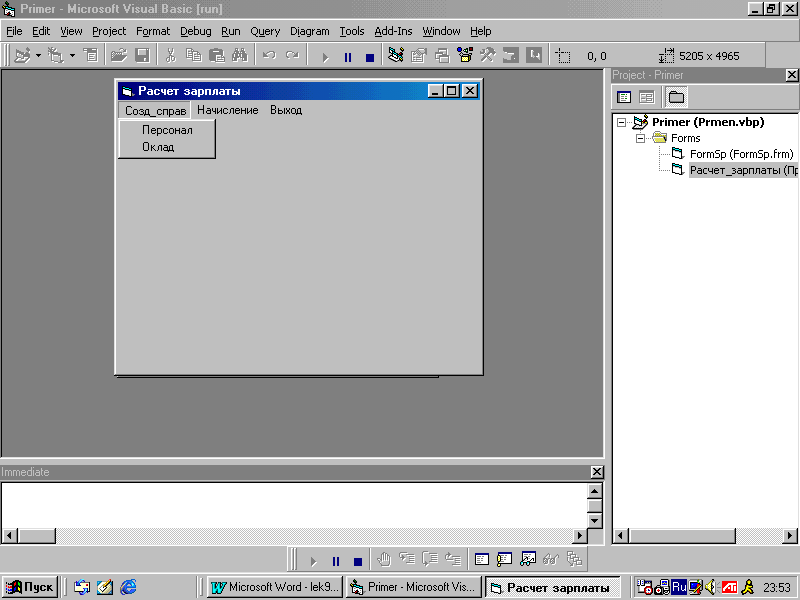Click the Step Into debug icon
This screenshot has height=600, width=800.
[x=407, y=560]
